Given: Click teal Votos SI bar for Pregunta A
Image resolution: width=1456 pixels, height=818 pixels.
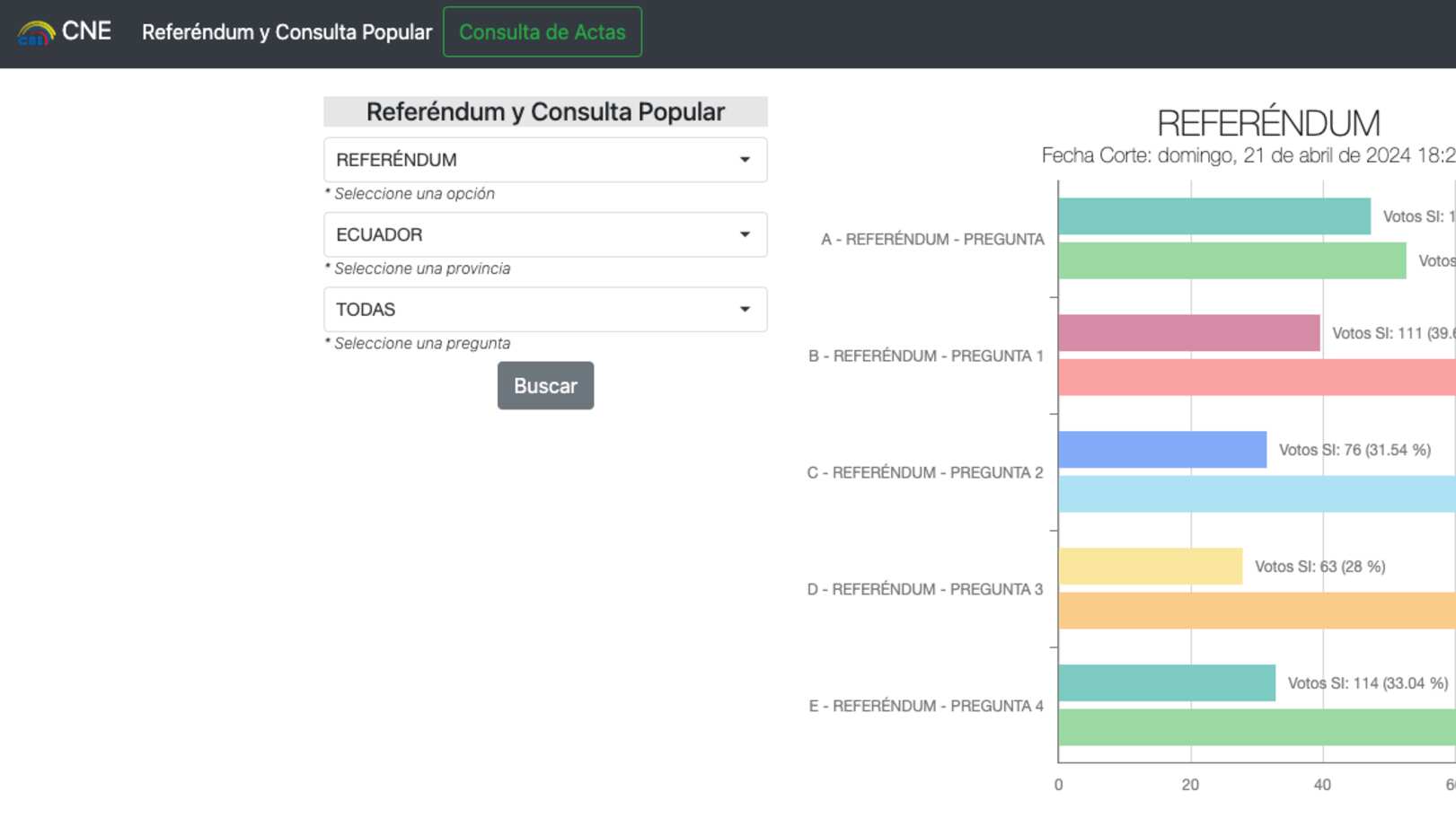Looking at the screenshot, I should point(1213,216).
